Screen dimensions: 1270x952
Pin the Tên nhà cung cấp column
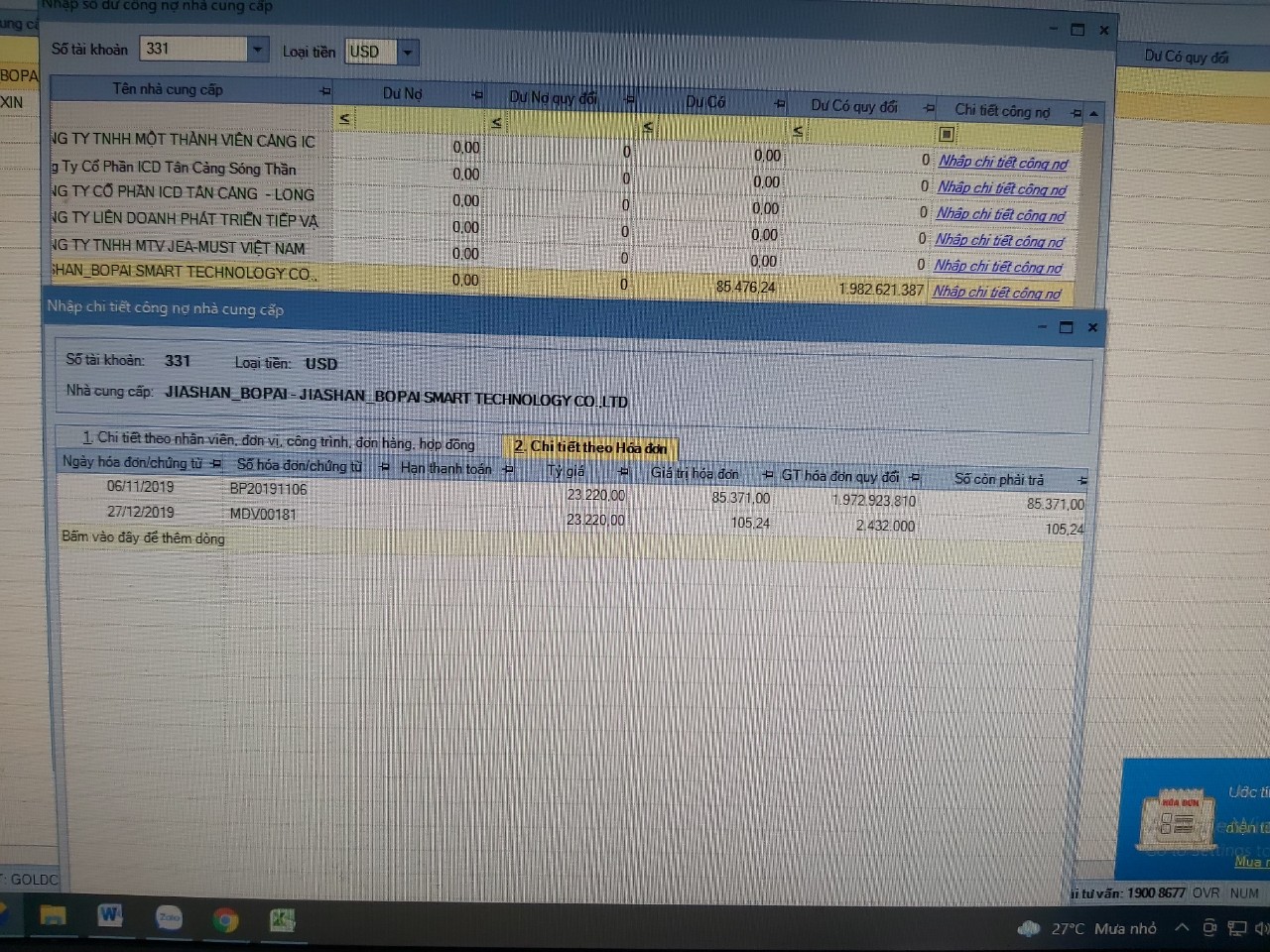tap(324, 91)
